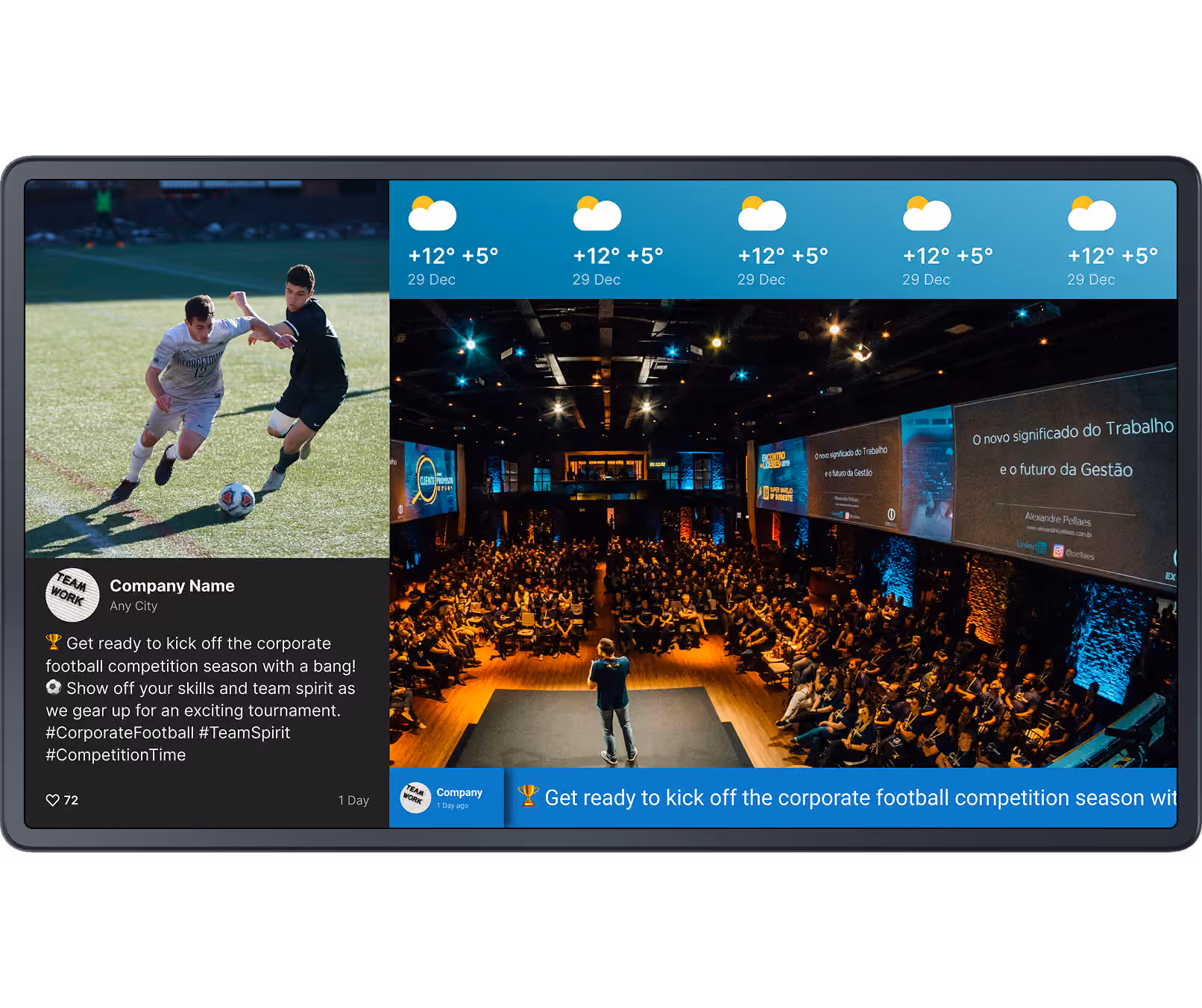Open the Team Work avatar beside Company Name
Image resolution: width=1202 pixels, height=1008 pixels.
(x=72, y=595)
